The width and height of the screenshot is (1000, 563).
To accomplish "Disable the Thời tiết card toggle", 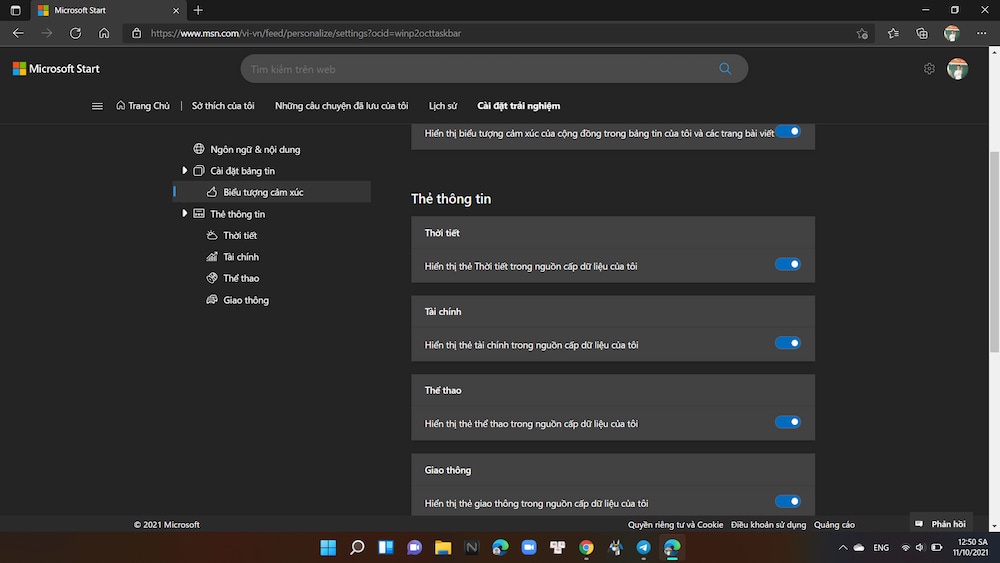I will click(x=788, y=265).
